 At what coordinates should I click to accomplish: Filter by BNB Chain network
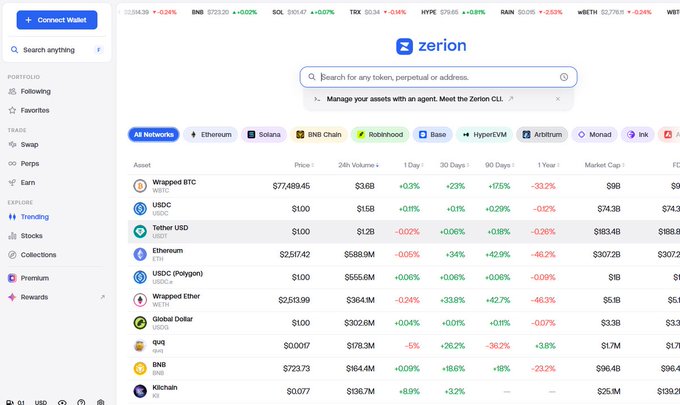pos(319,135)
